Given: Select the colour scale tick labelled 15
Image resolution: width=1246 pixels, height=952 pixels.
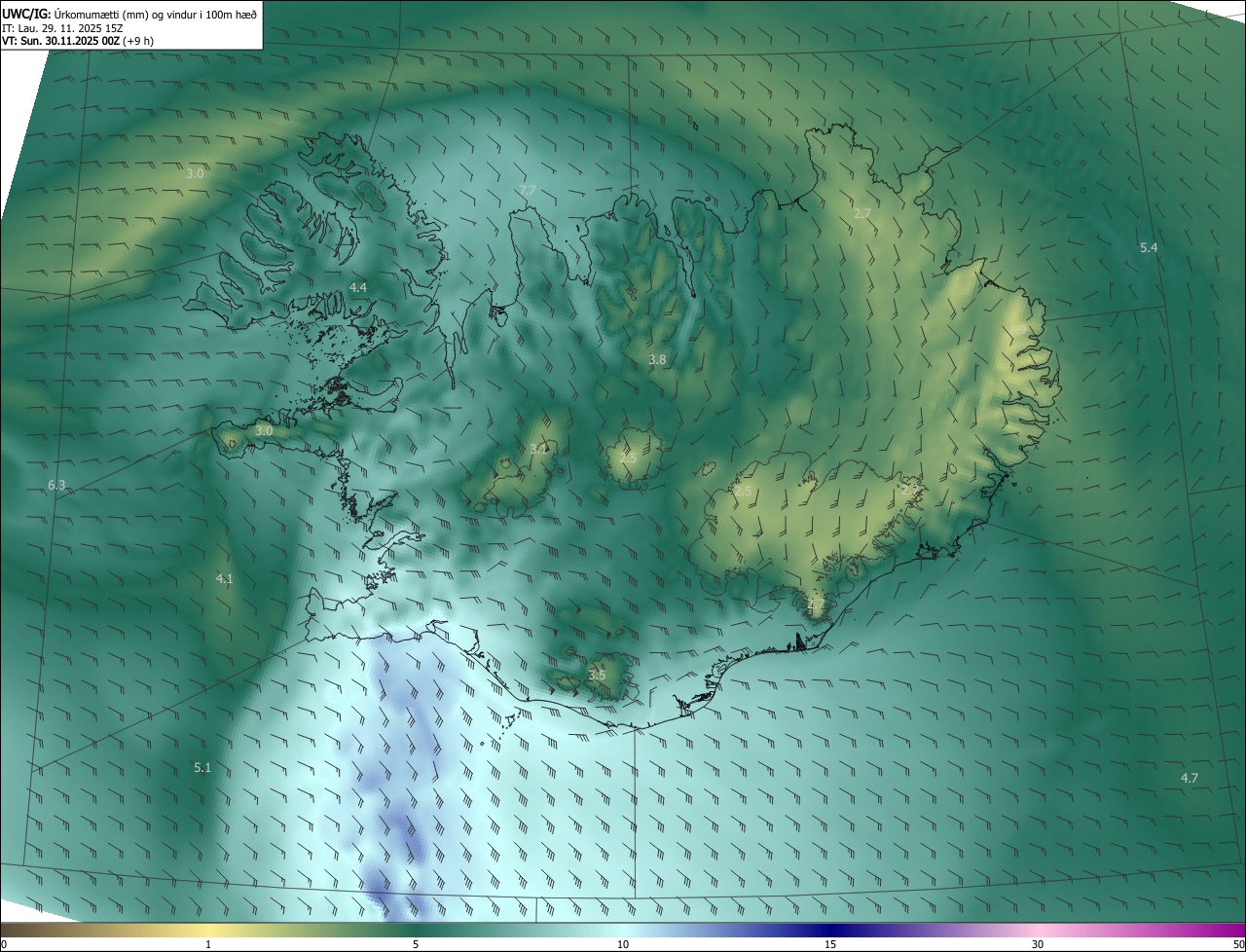Looking at the screenshot, I should pyautogui.click(x=830, y=944).
